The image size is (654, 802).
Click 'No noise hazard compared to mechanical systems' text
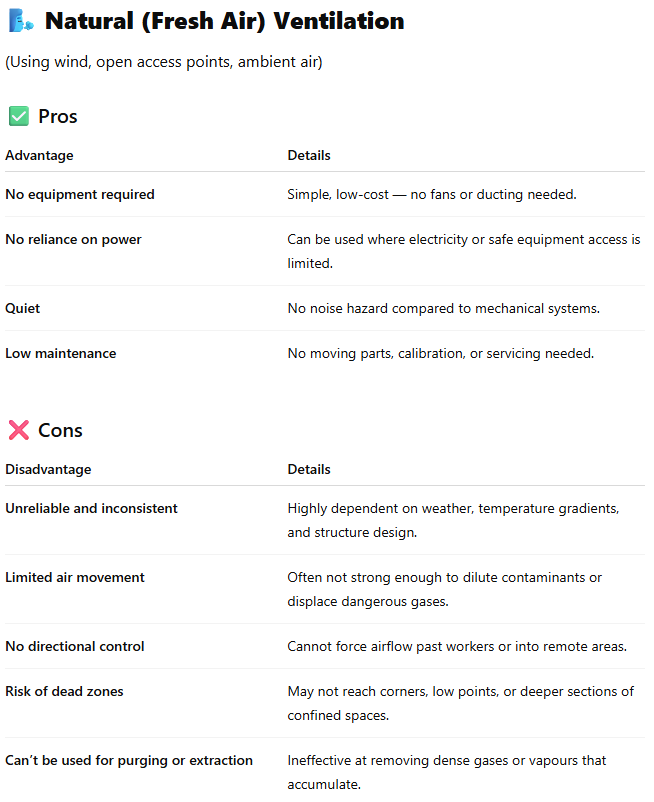click(x=443, y=308)
